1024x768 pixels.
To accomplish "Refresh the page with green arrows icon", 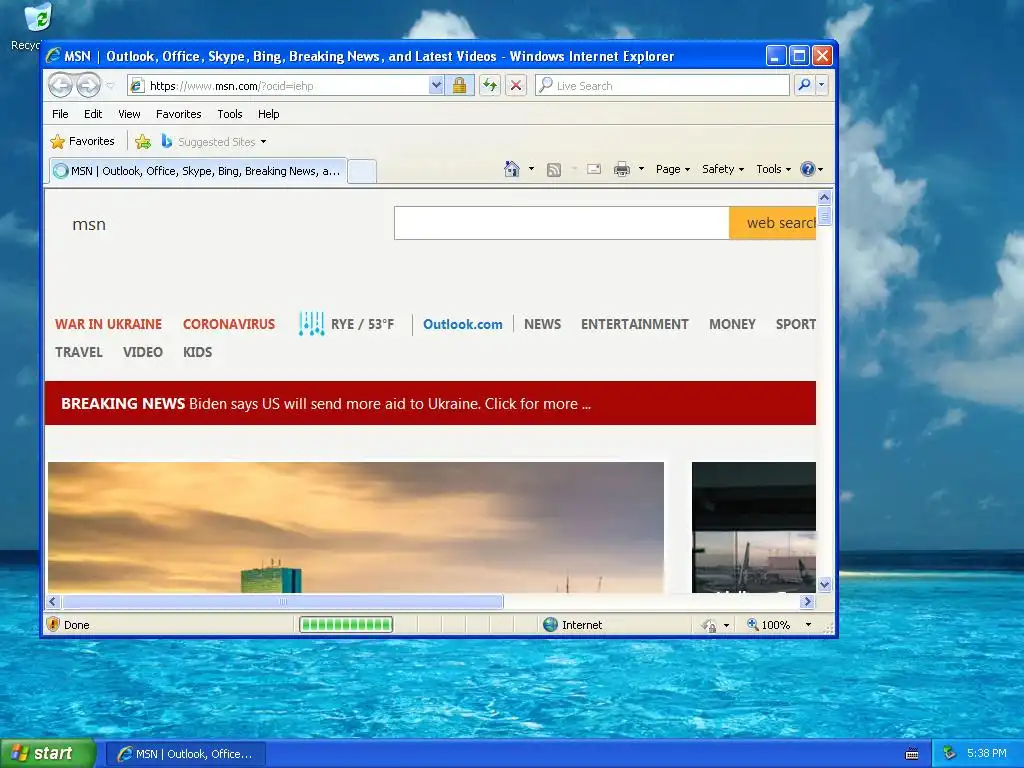I will (490, 86).
